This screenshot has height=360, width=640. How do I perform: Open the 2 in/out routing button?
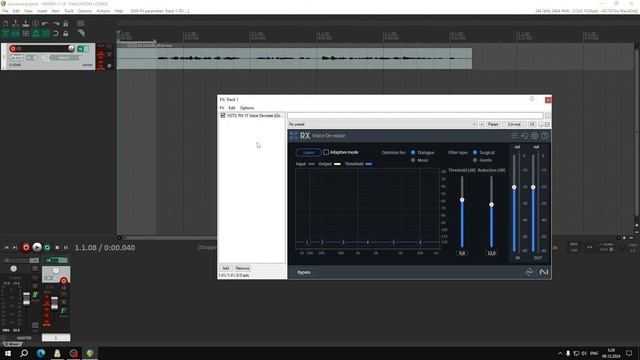pos(514,124)
